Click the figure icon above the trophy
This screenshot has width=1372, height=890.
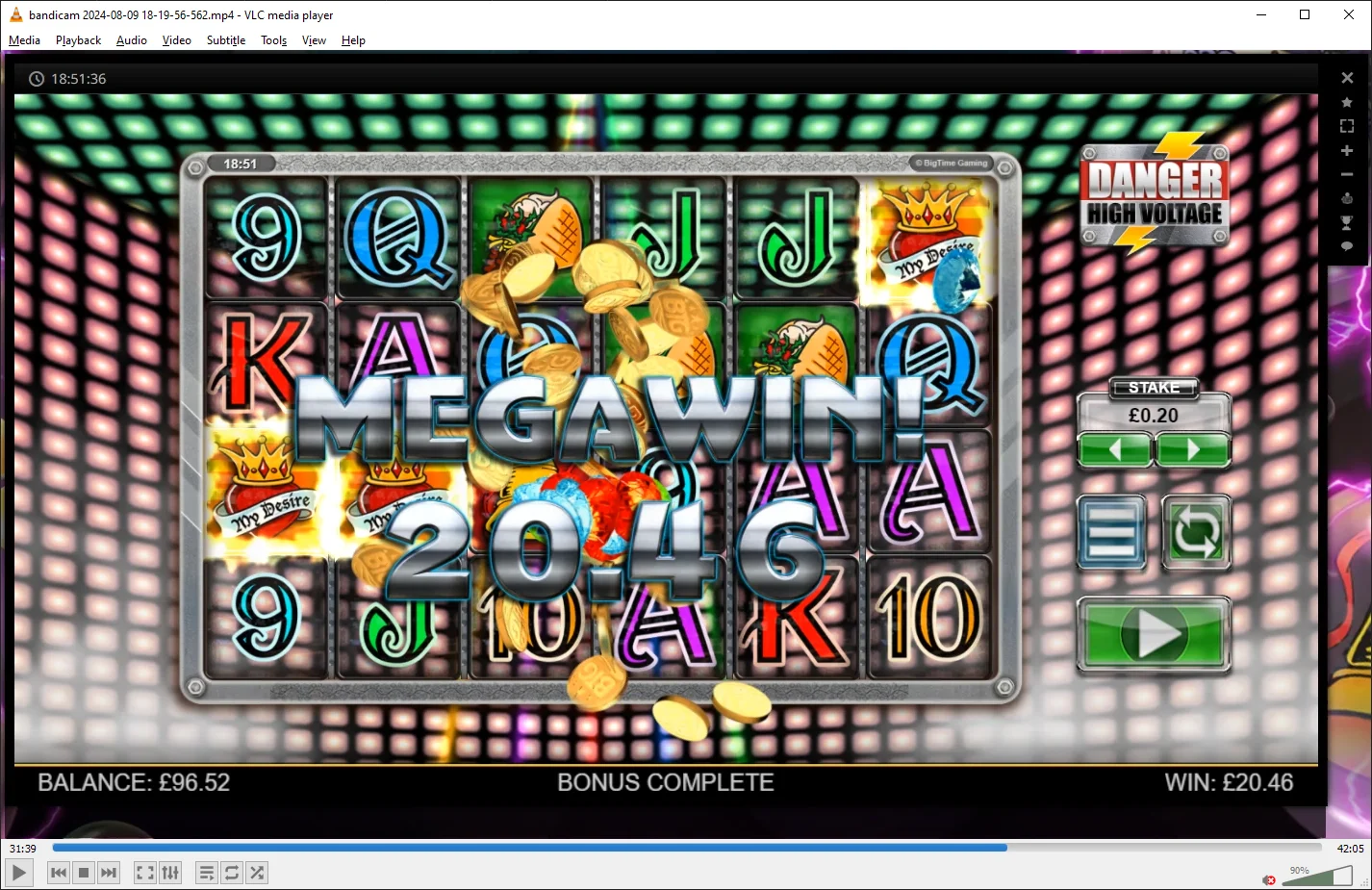pyautogui.click(x=1347, y=198)
